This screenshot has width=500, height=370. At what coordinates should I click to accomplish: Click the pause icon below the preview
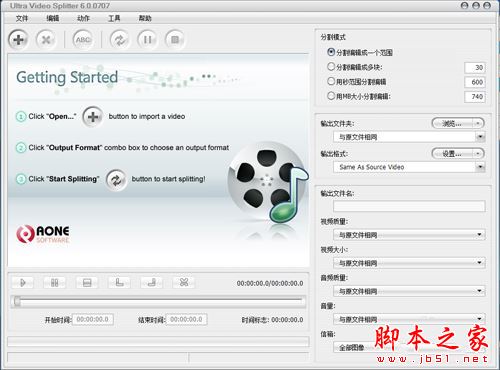coord(54,283)
